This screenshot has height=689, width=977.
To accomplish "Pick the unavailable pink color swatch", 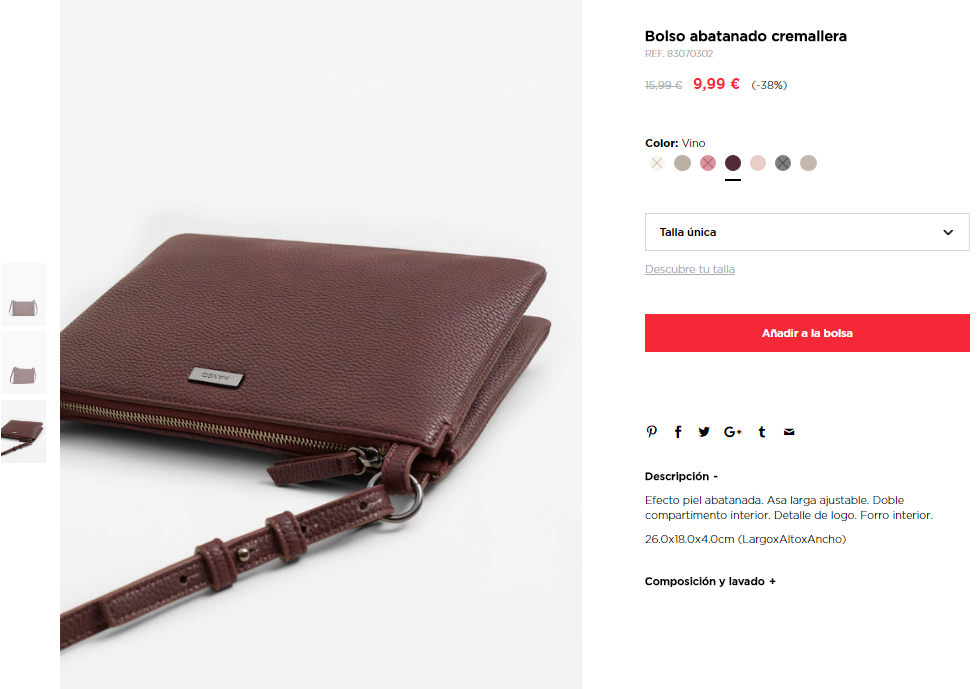I will tap(708, 163).
